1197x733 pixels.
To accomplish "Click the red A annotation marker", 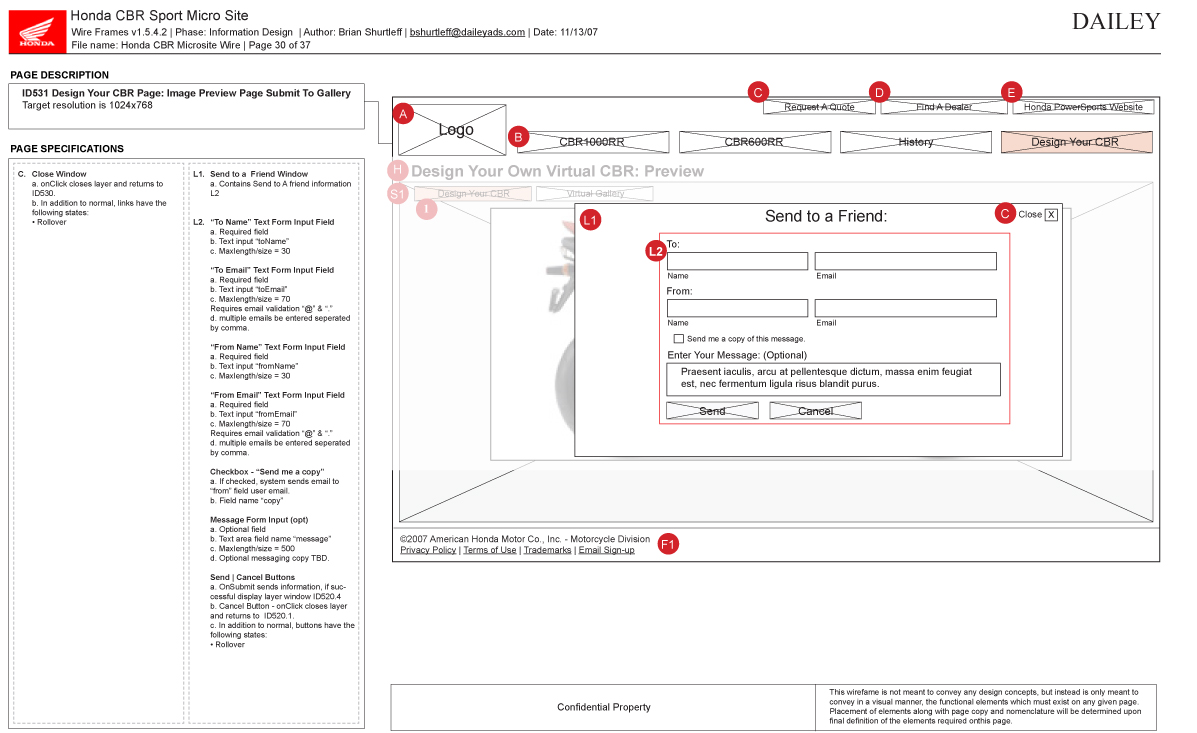I will (403, 114).
